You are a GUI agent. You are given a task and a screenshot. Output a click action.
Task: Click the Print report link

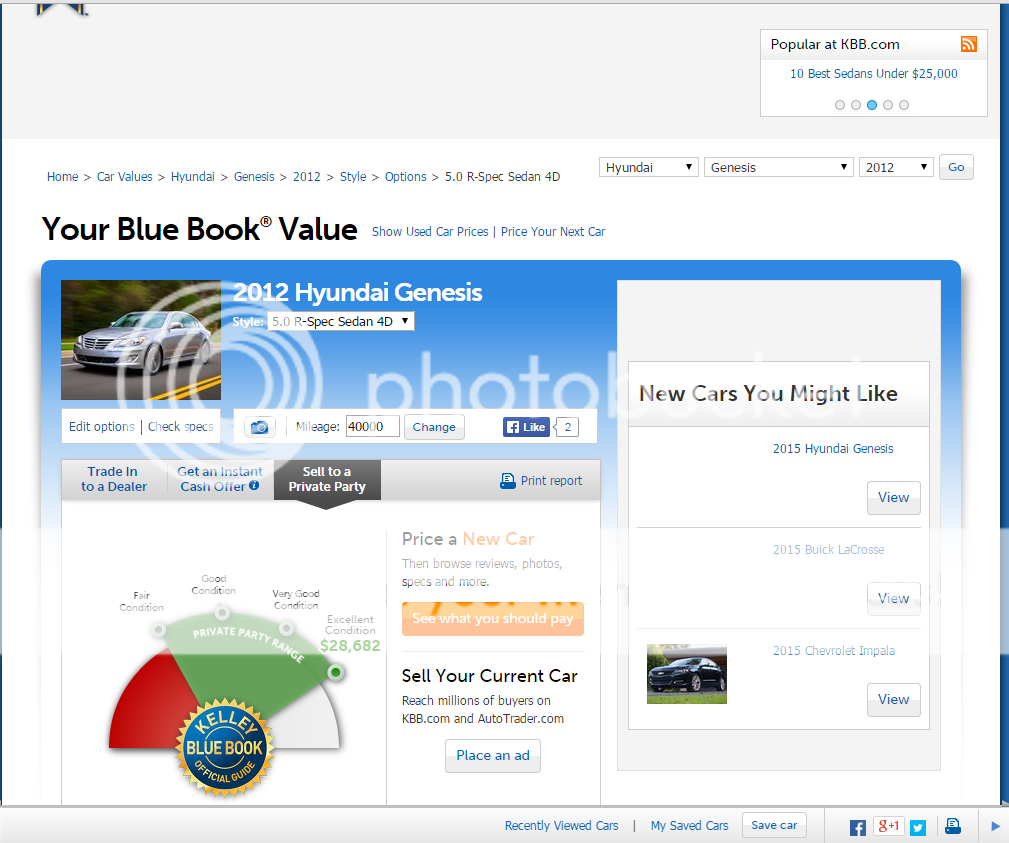tap(551, 481)
